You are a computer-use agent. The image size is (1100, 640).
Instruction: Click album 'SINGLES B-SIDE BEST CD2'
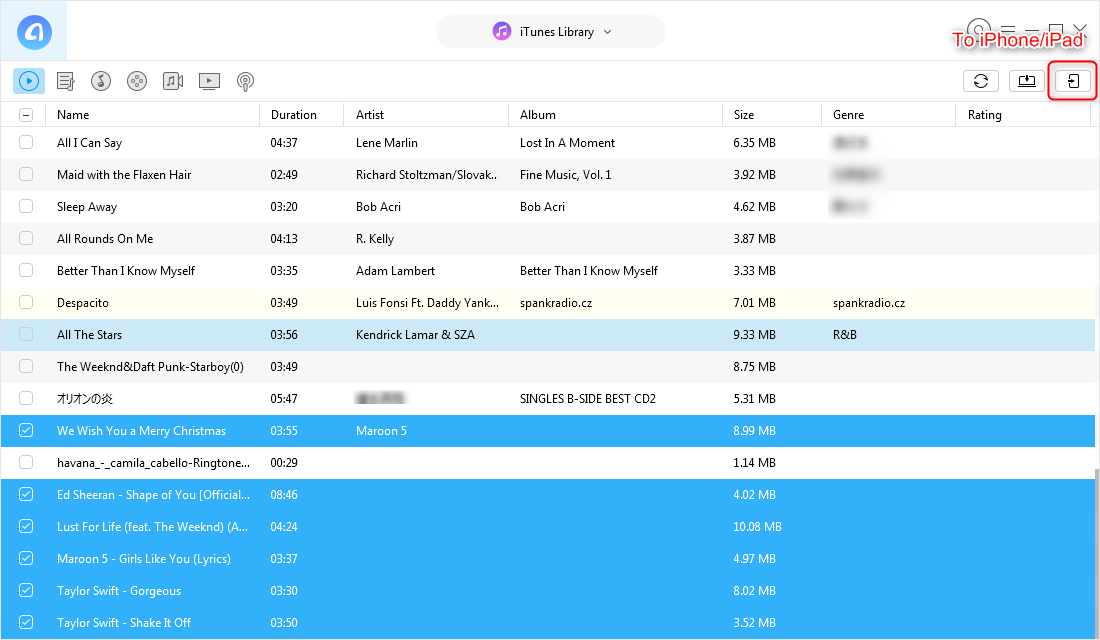coord(588,399)
